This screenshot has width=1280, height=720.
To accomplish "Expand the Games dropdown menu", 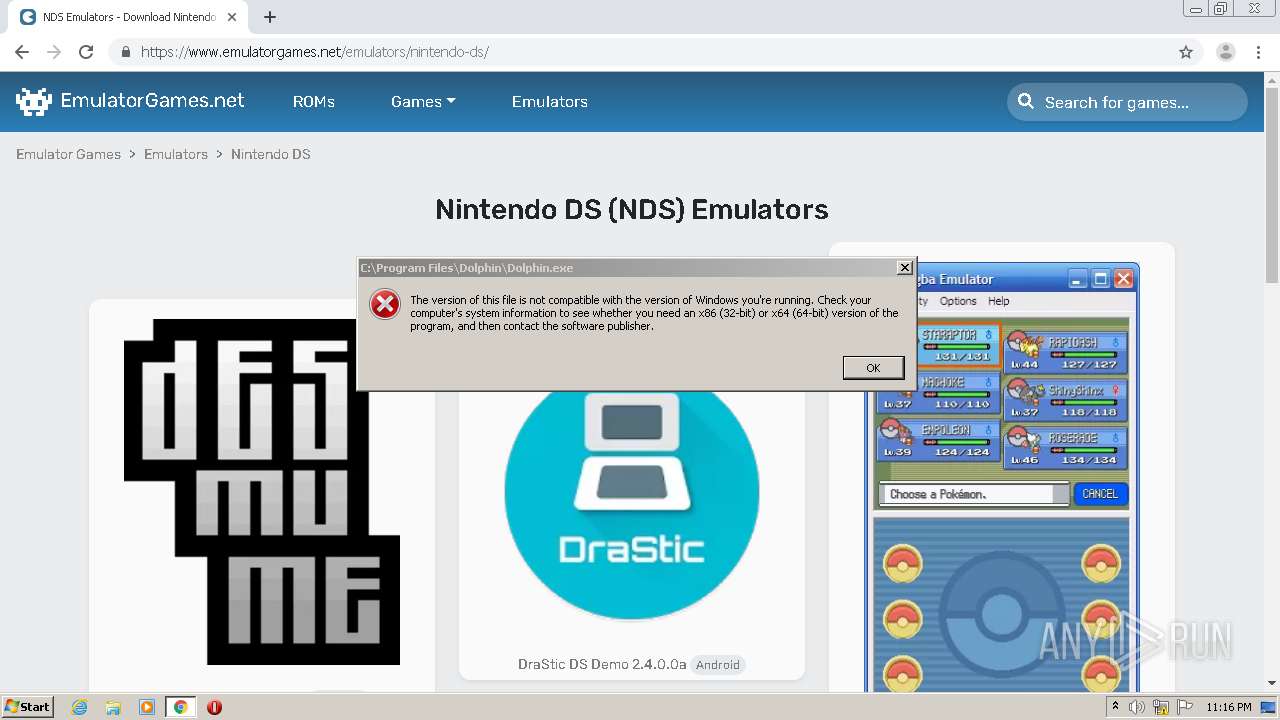I will [x=423, y=101].
